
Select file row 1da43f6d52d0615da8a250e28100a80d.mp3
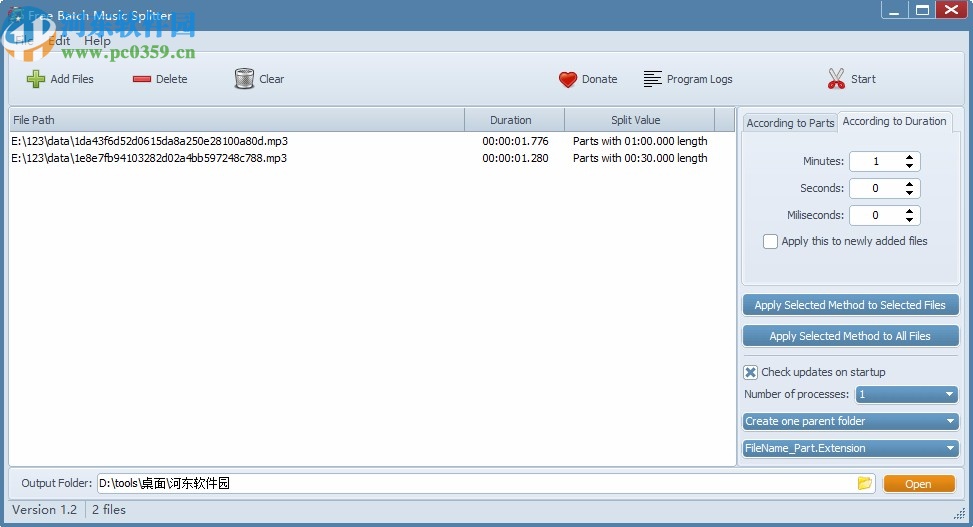click(x=372, y=141)
